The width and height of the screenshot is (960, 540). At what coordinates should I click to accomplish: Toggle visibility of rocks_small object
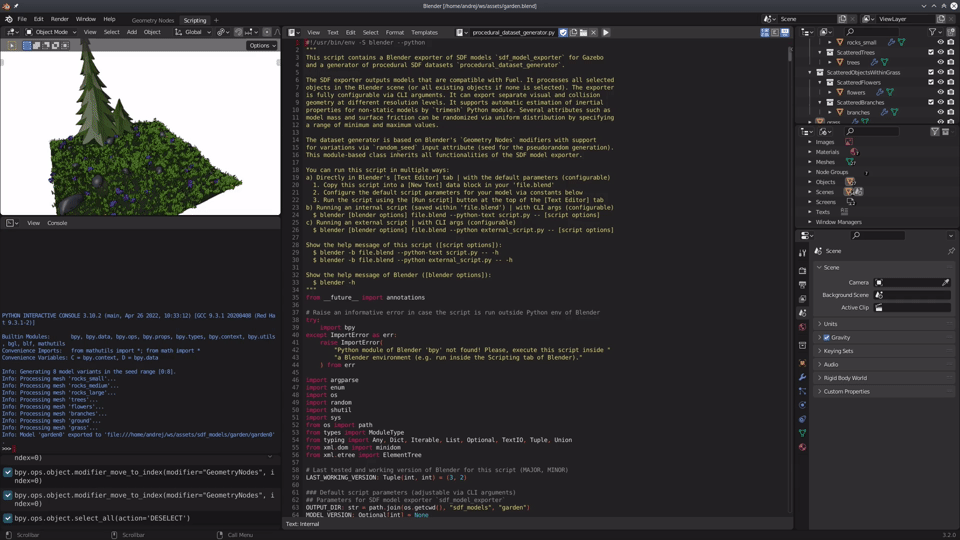click(x=940, y=42)
